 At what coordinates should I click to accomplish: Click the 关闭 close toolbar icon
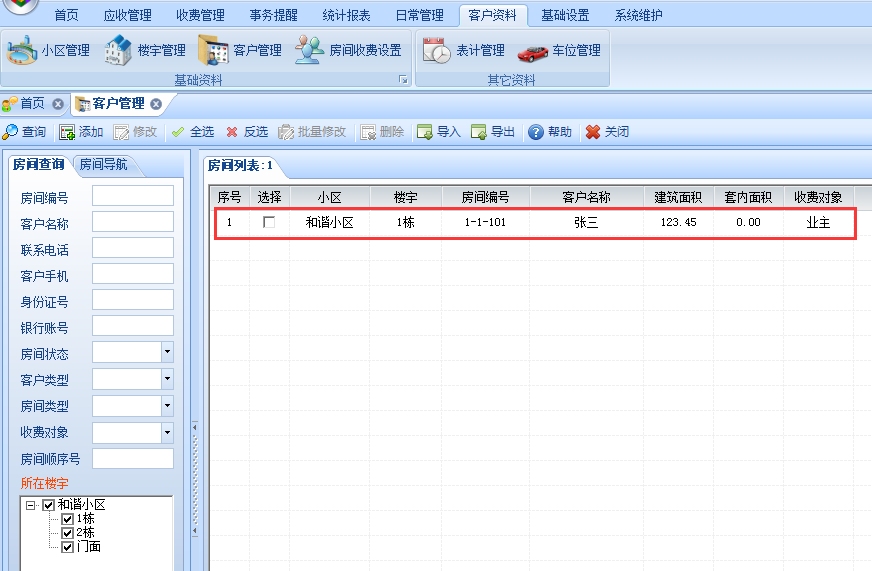tap(593, 132)
